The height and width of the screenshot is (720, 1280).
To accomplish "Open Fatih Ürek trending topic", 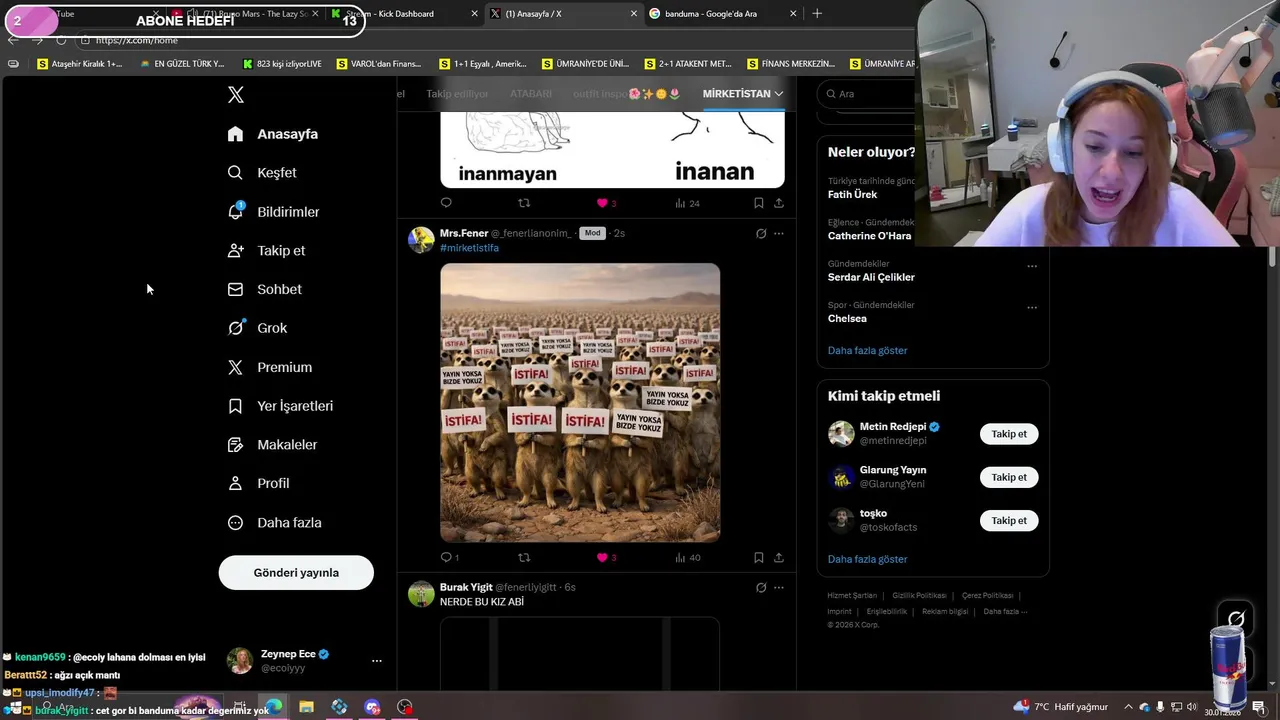I will coord(852,195).
